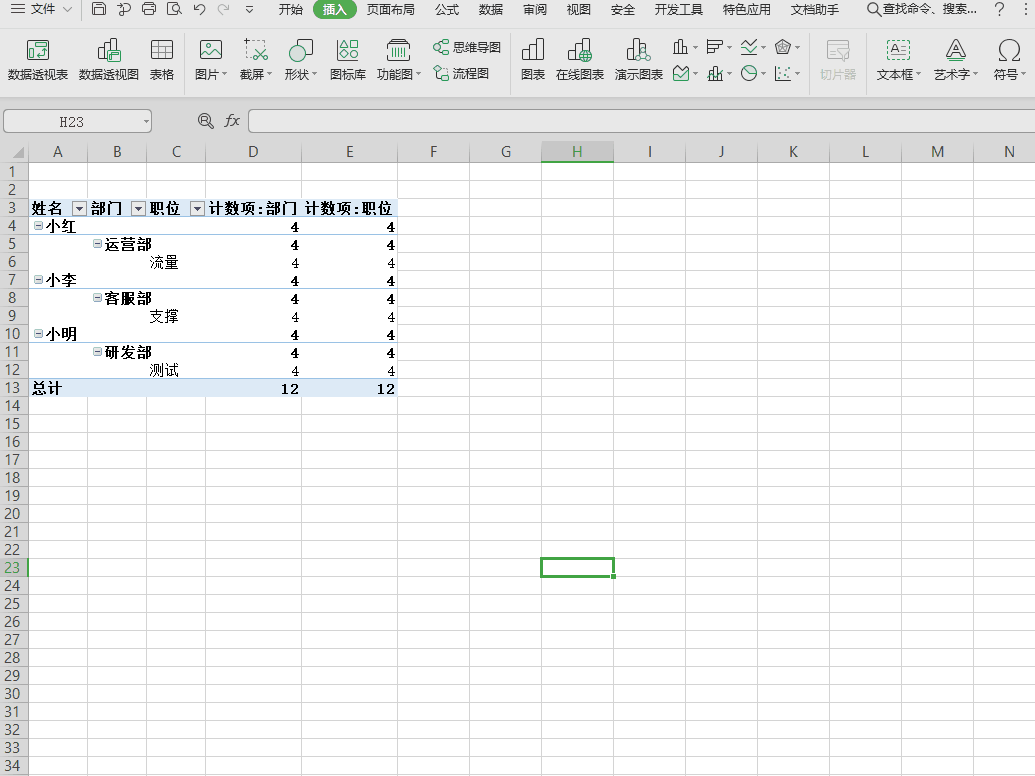Click the 截屏 screenshot tool
Viewport: 1035px width, 776px height.
click(255, 59)
